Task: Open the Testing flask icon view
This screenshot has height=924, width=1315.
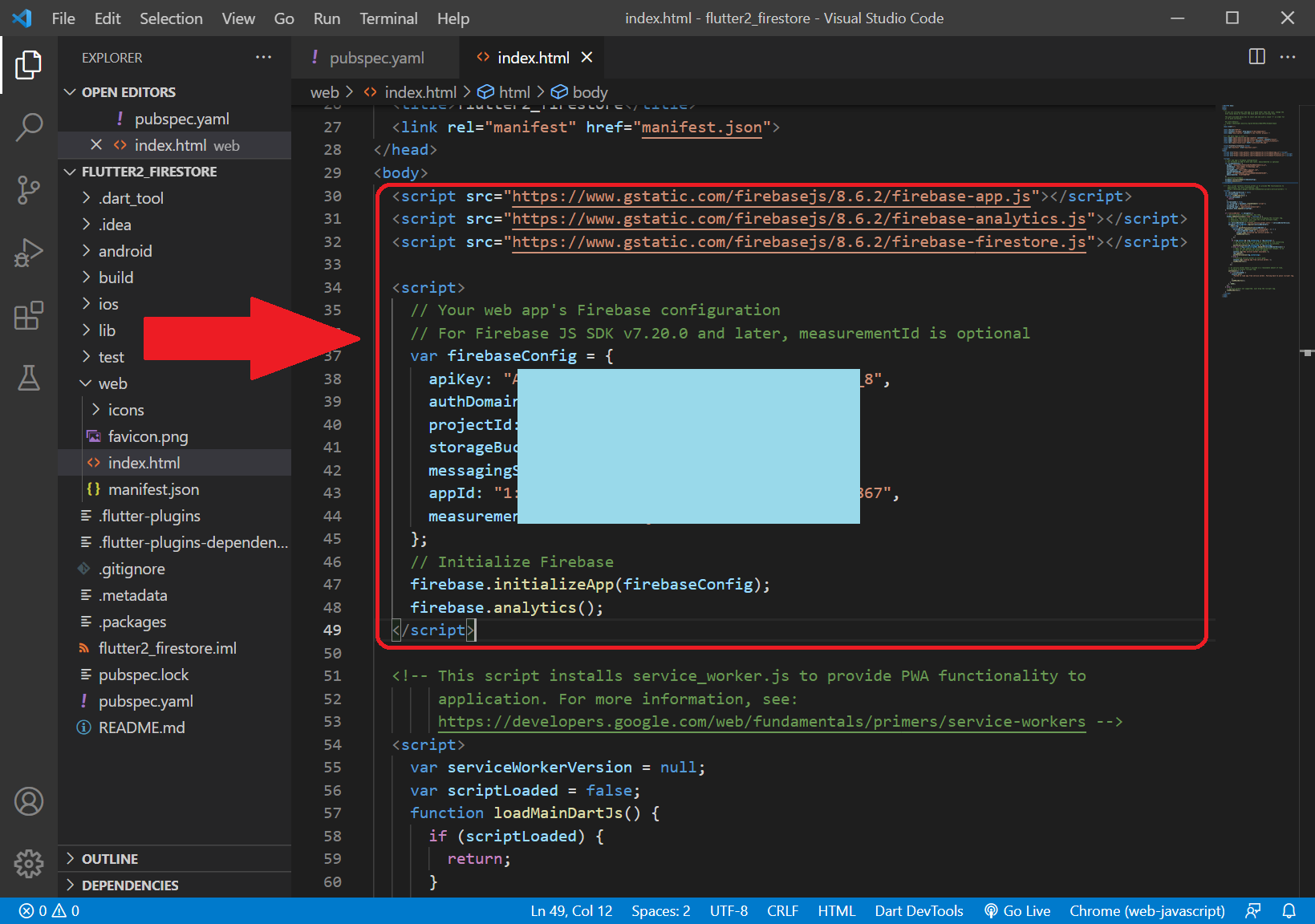Action: pyautogui.click(x=29, y=378)
